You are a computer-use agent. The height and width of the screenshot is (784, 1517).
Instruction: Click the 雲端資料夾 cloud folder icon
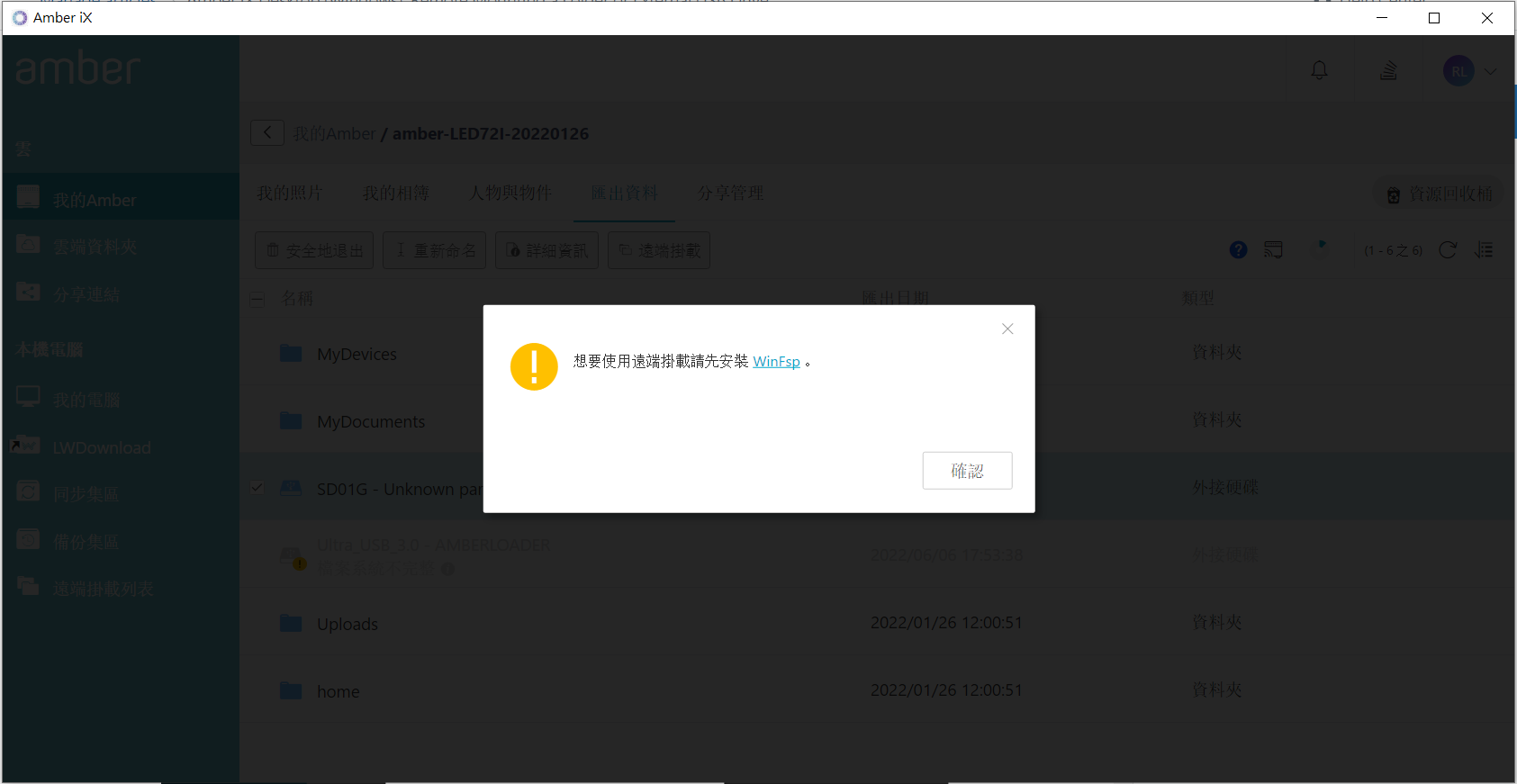coord(28,244)
